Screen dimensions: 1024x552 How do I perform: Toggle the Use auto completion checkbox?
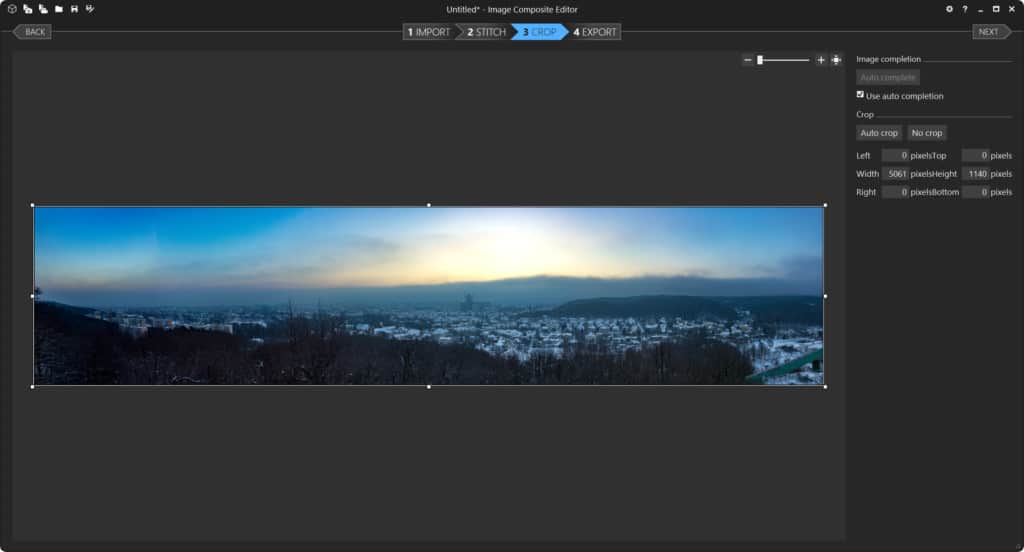[x=860, y=95]
